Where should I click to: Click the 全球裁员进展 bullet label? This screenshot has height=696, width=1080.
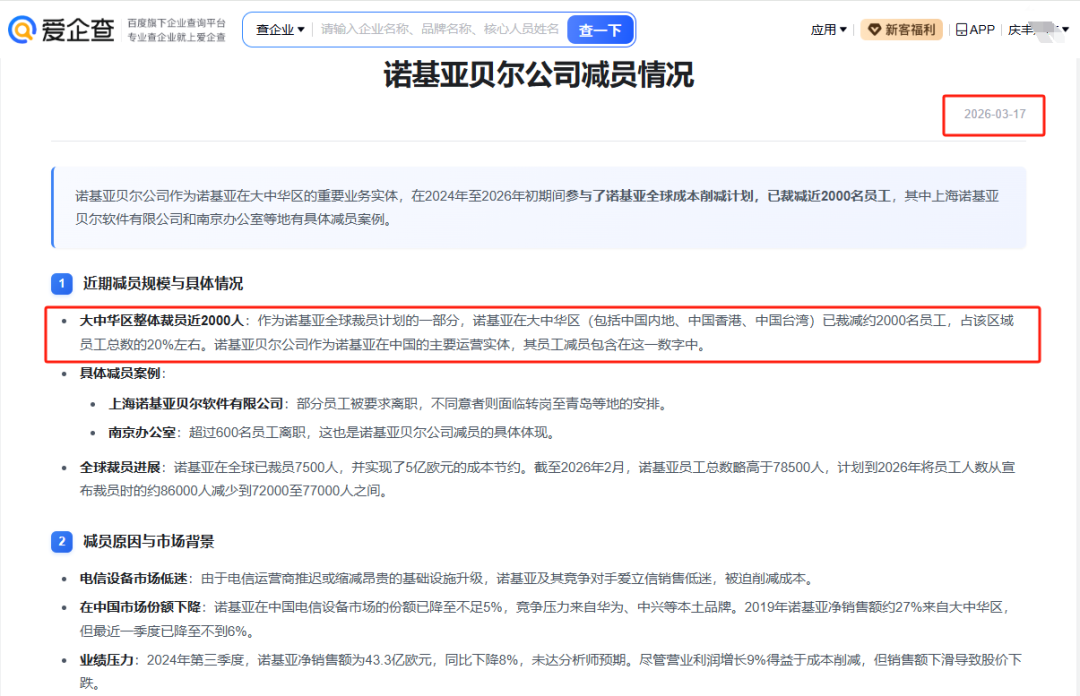120,467
